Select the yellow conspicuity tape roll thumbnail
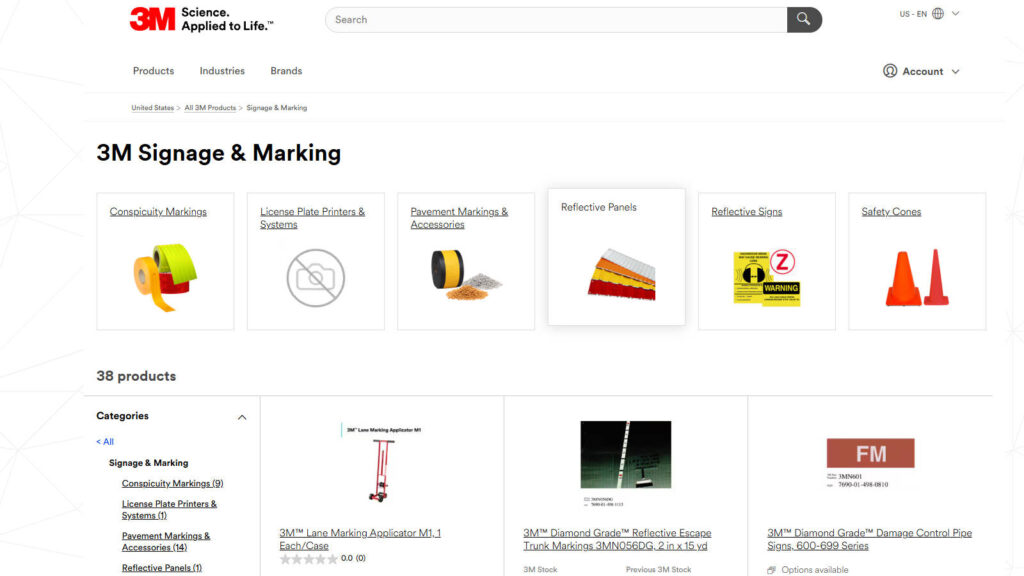Image resolution: width=1024 pixels, height=576 pixels. pyautogui.click(x=165, y=271)
